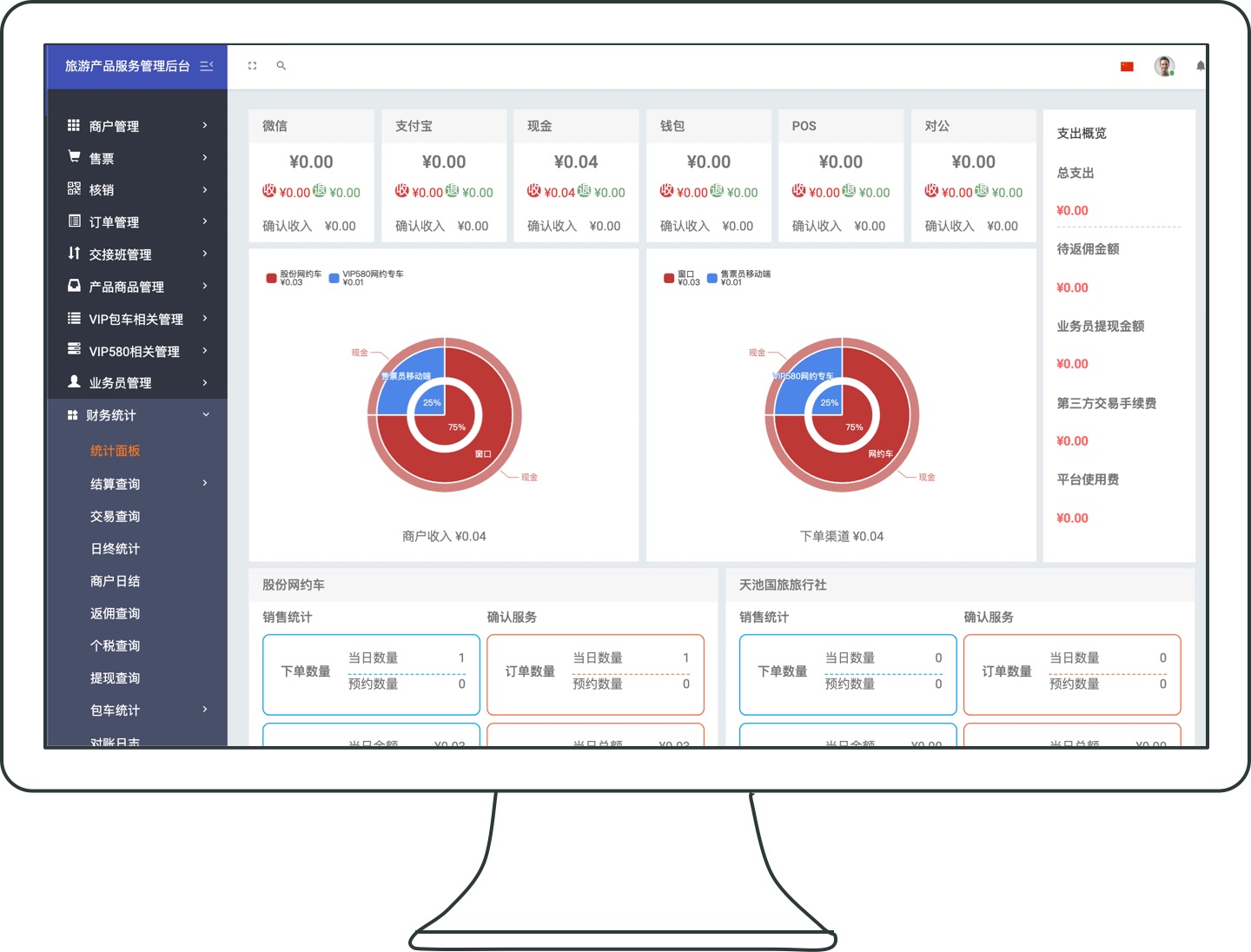Click the Chinese flag language icon

coord(1127,67)
